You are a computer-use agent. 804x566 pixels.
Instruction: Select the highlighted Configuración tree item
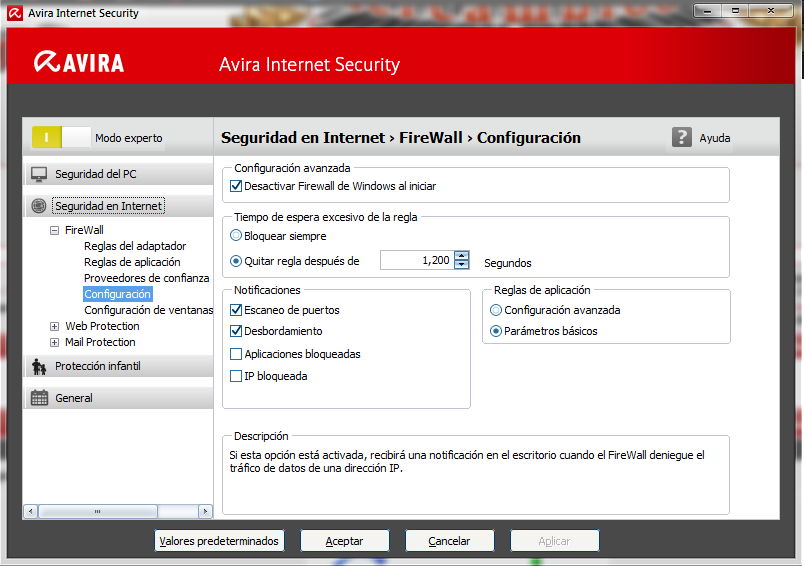point(117,294)
